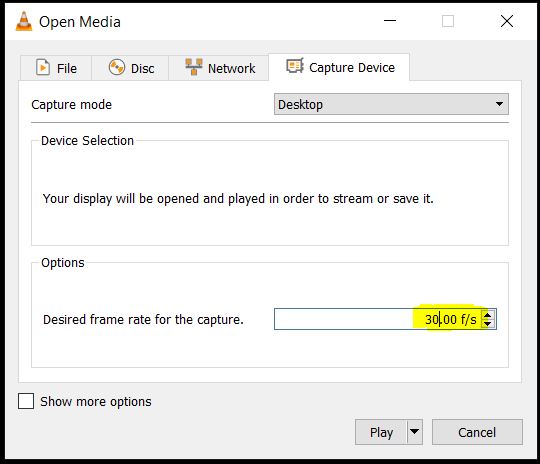Viewport: 540px width, 464px height.
Task: Switch to the File tab
Action: 56,68
